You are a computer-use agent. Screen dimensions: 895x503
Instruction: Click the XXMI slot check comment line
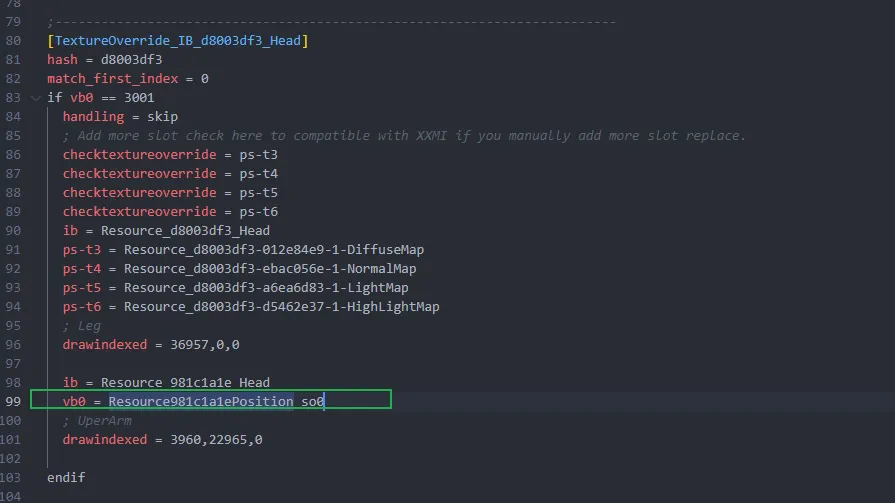coord(404,135)
